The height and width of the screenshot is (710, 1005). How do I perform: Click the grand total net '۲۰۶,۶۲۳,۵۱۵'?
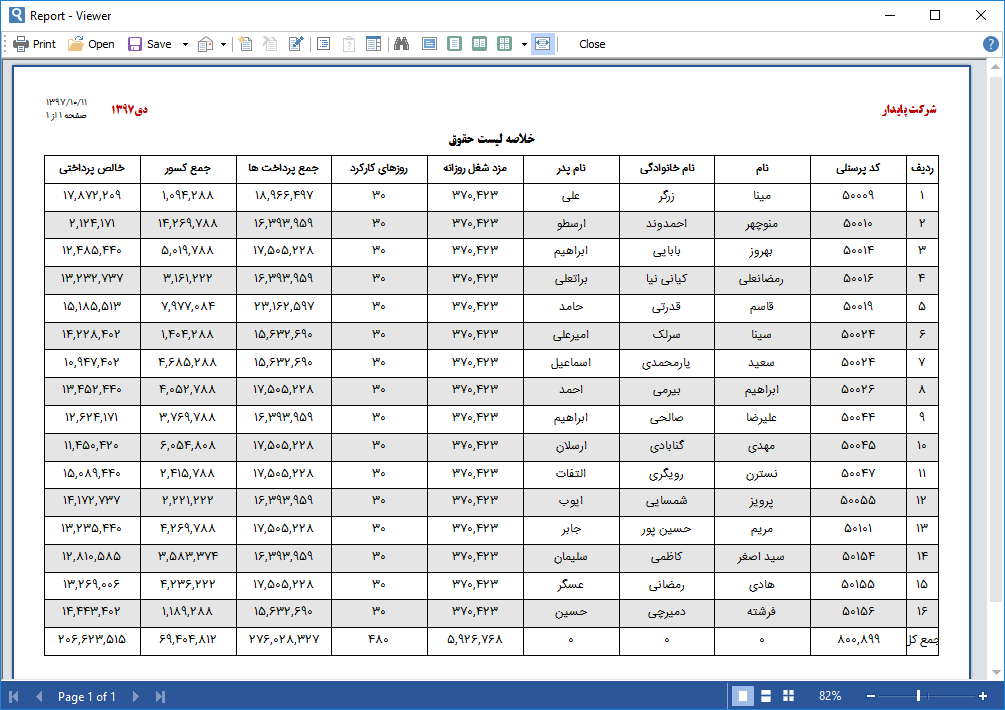tap(92, 640)
